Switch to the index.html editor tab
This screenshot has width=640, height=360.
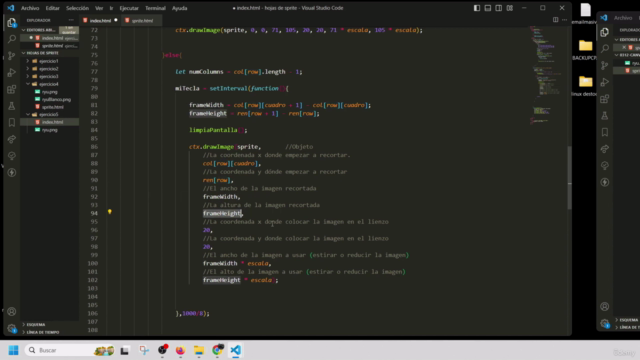coord(100,20)
